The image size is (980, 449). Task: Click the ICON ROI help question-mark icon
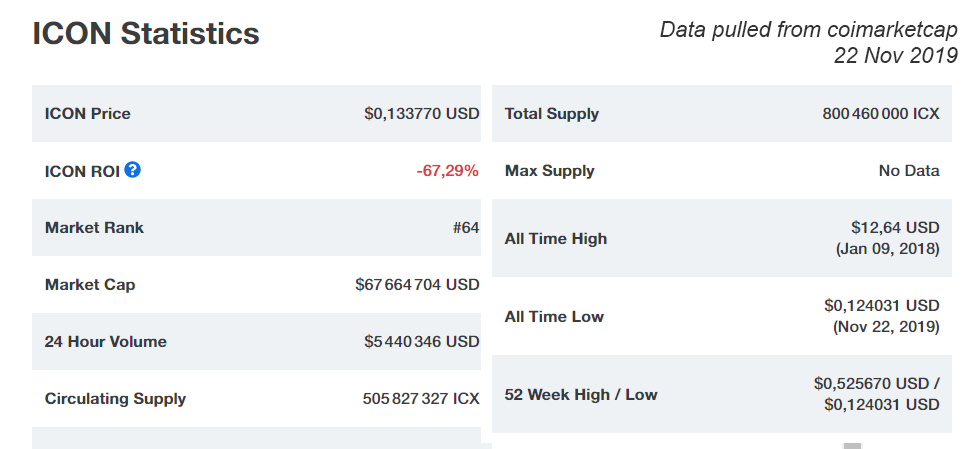point(132,169)
